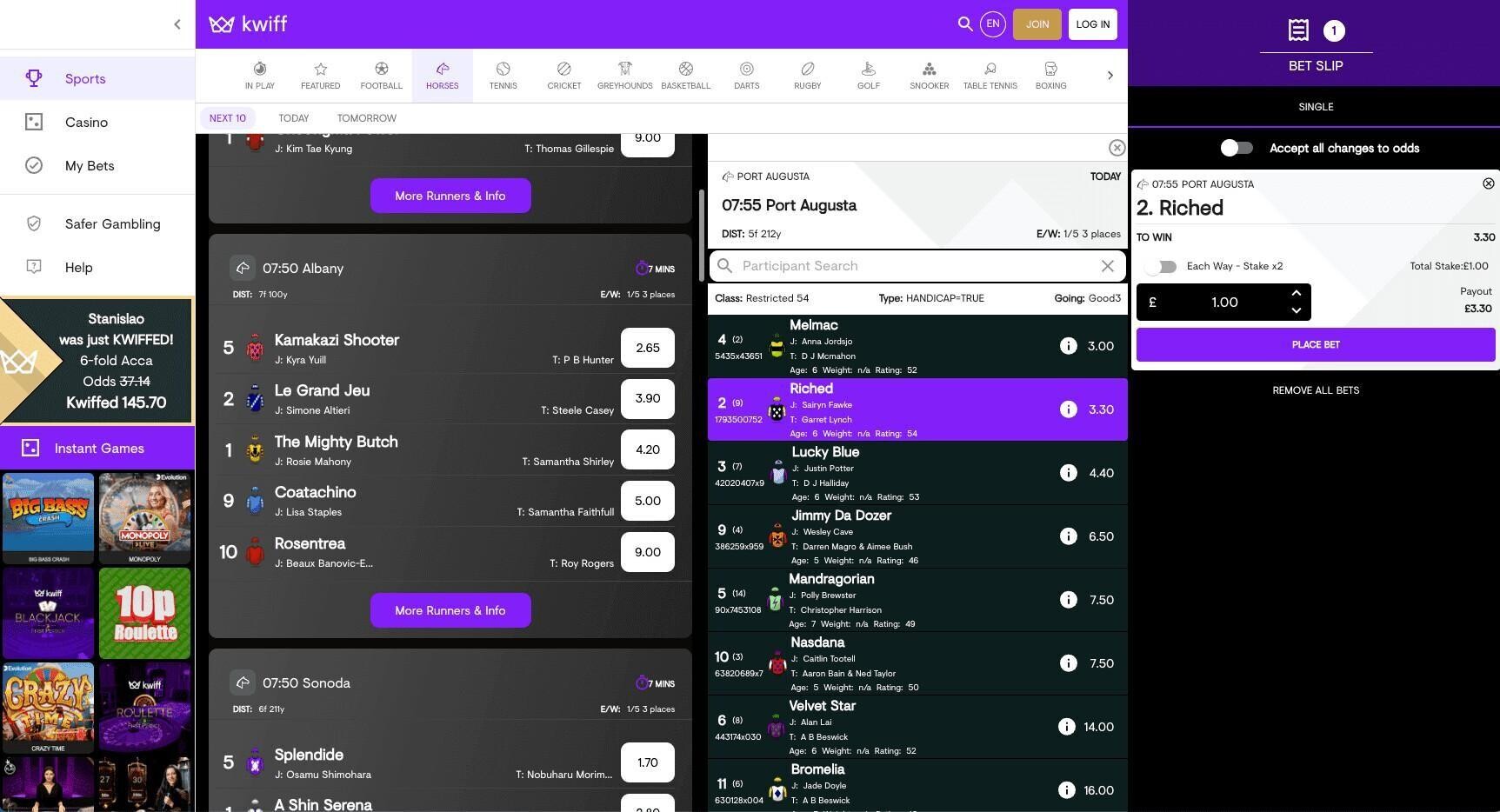Select the Horses category tab
Viewport: 1500px width, 812px height.
443,76
